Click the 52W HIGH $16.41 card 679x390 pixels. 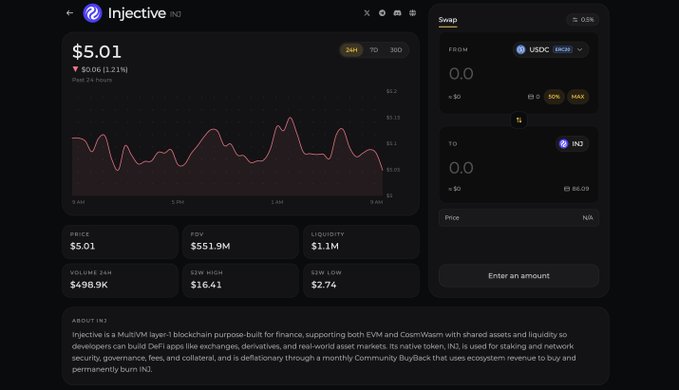click(240, 280)
